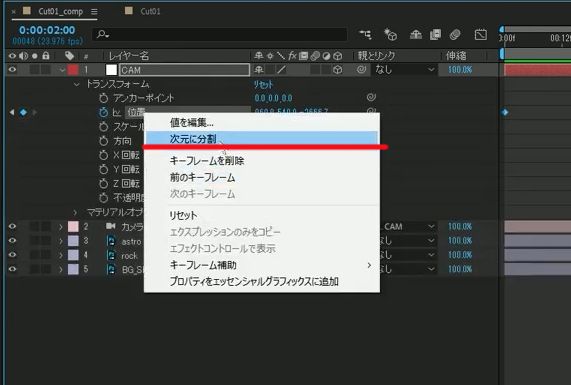Viewport: 571px width, 385px height.
Task: Enable the motion blur icon
Action: (x=455, y=35)
